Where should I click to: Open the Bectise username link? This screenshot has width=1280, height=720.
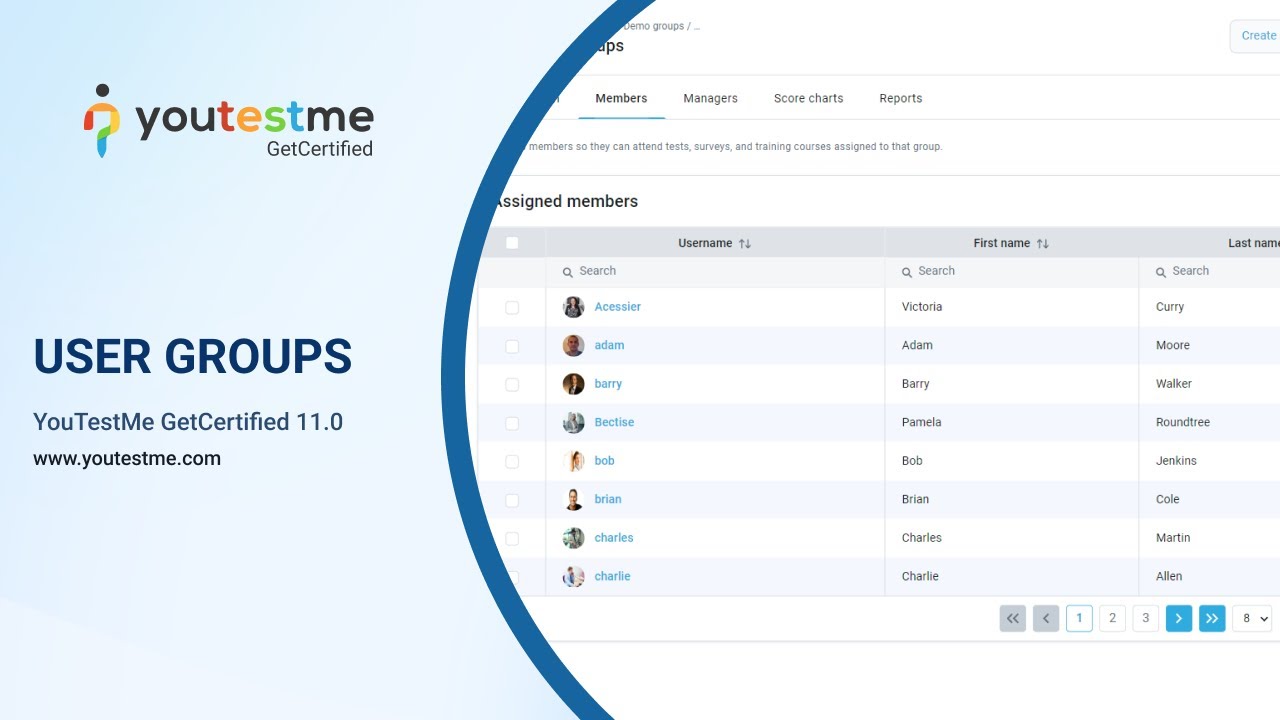click(614, 422)
